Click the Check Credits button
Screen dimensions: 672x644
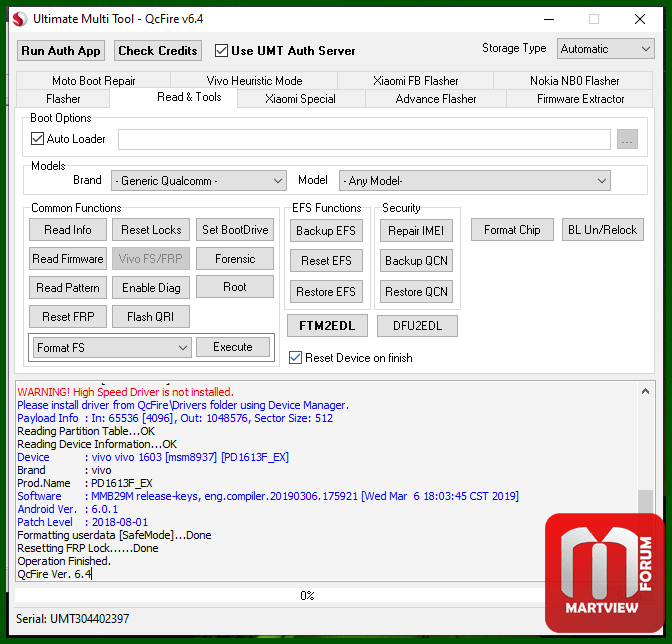coord(158,51)
